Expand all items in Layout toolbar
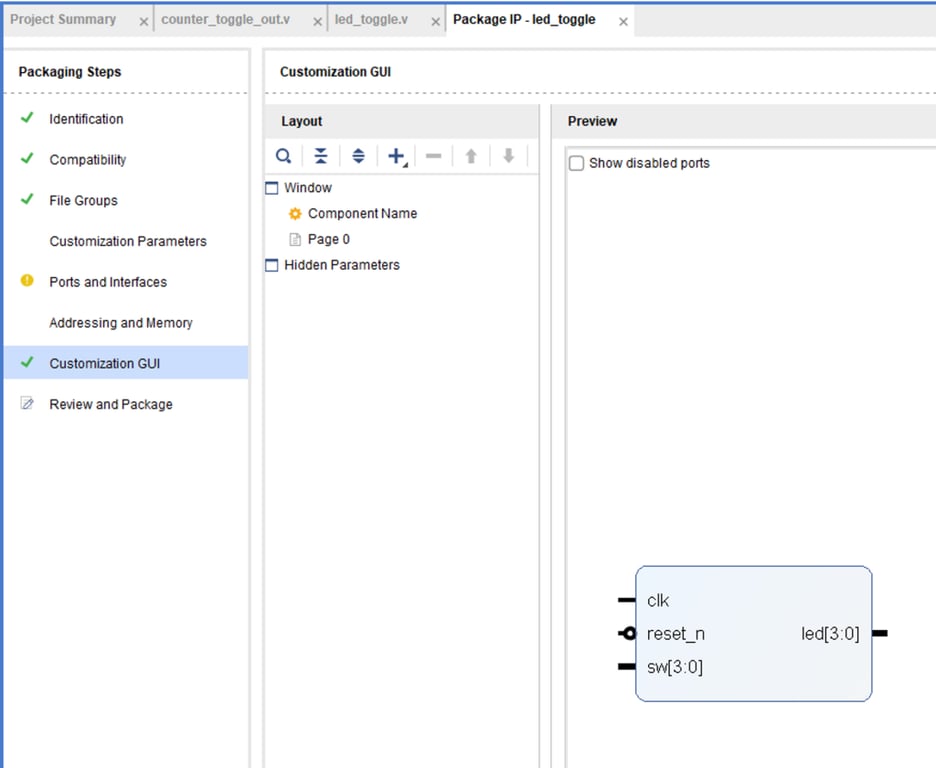 pos(358,156)
